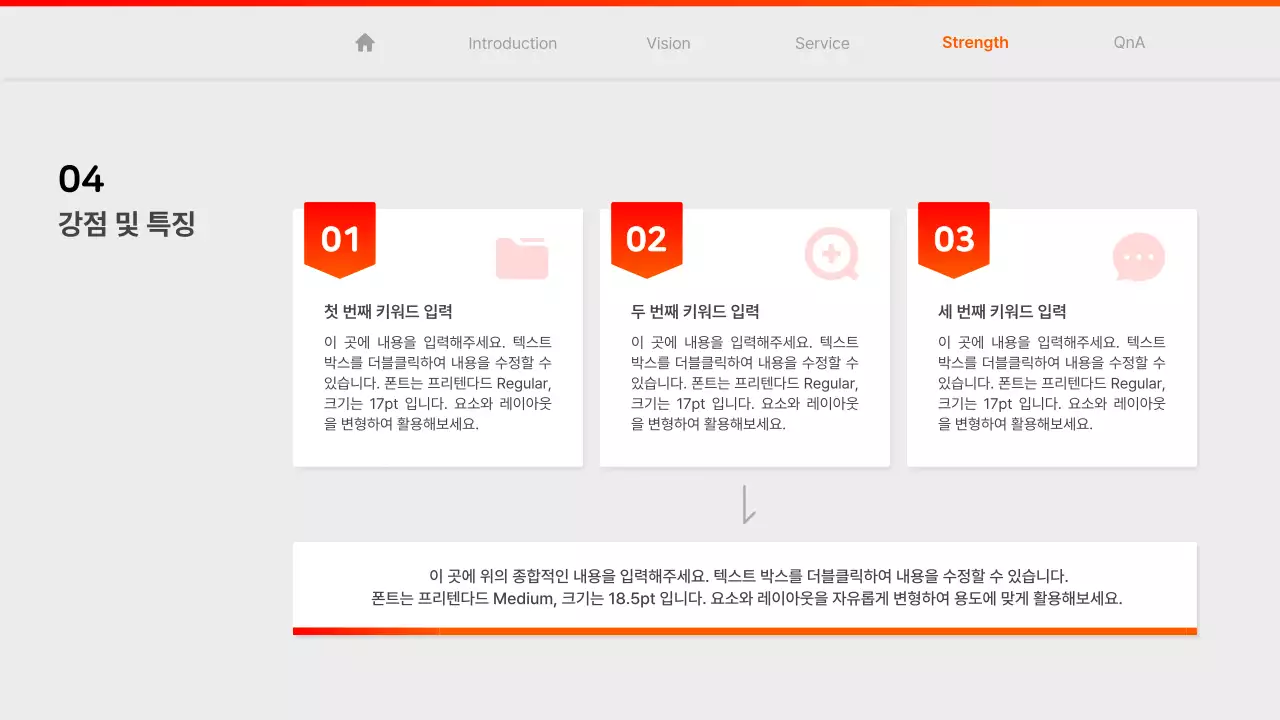Screen dimensions: 1280x720
Task: Click the gradient bar under the summary box
Action: tap(744, 630)
